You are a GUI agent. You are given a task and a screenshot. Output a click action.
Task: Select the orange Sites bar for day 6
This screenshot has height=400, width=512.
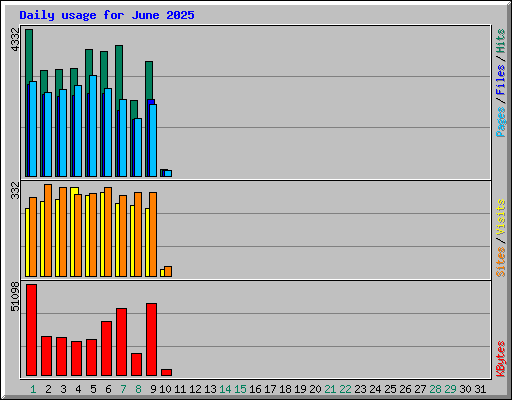coord(108,232)
